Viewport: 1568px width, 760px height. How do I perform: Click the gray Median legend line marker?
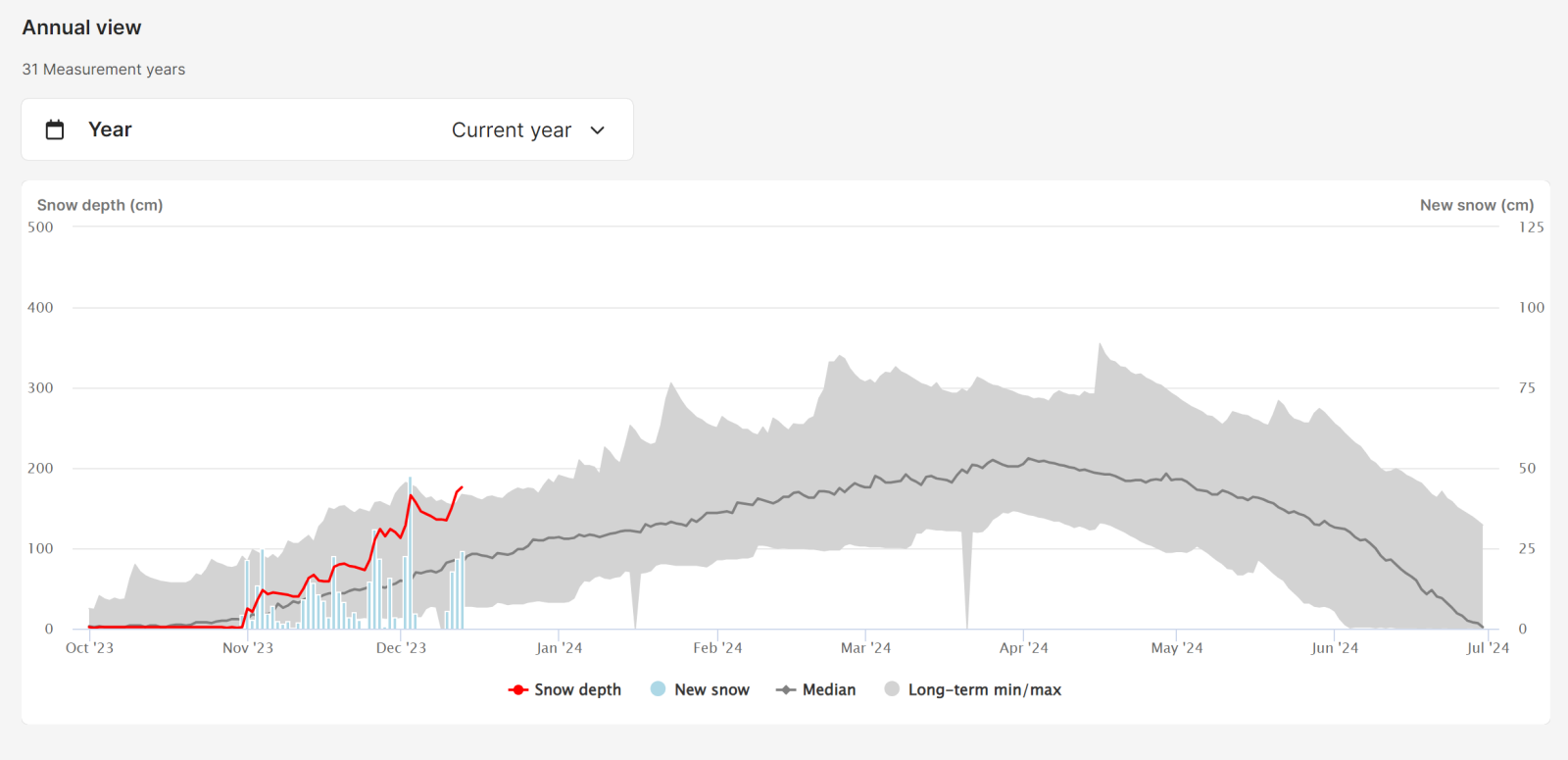click(x=786, y=689)
